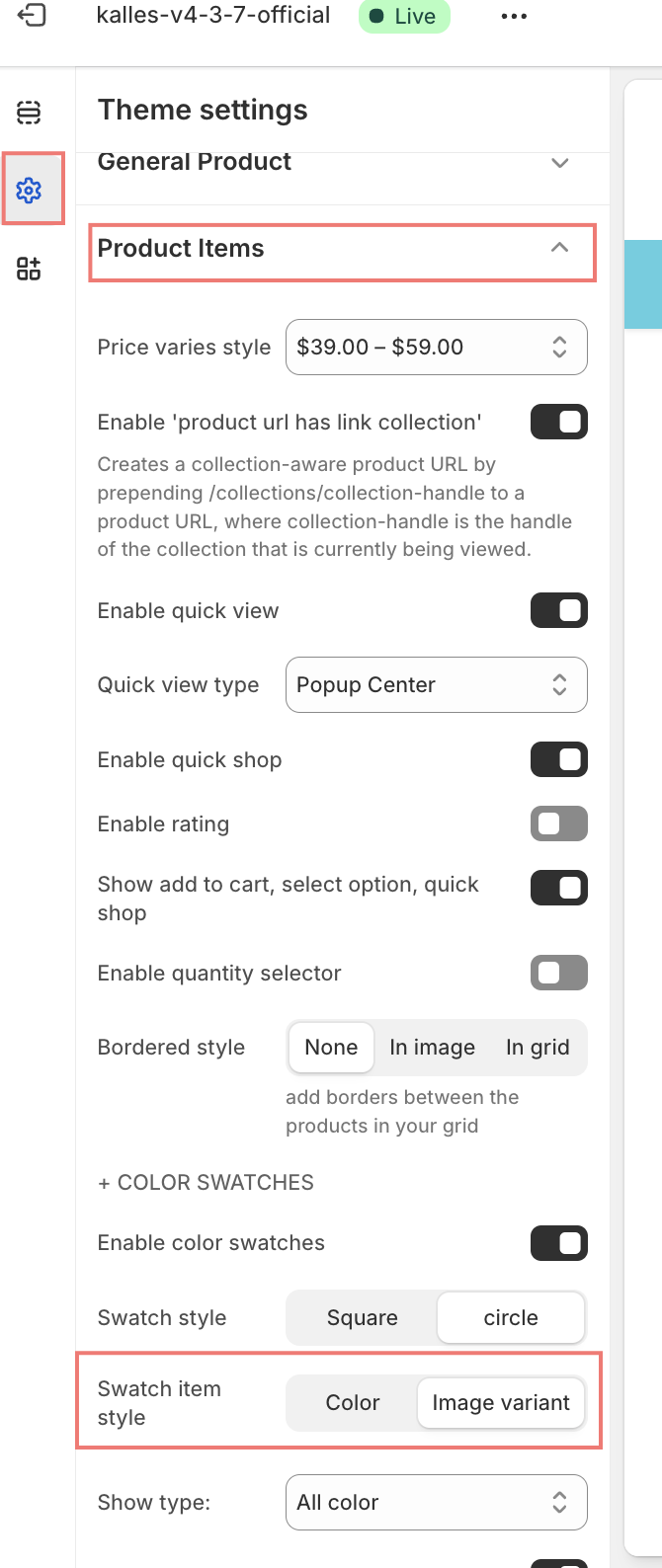Set swatch style to Square

click(x=363, y=1318)
